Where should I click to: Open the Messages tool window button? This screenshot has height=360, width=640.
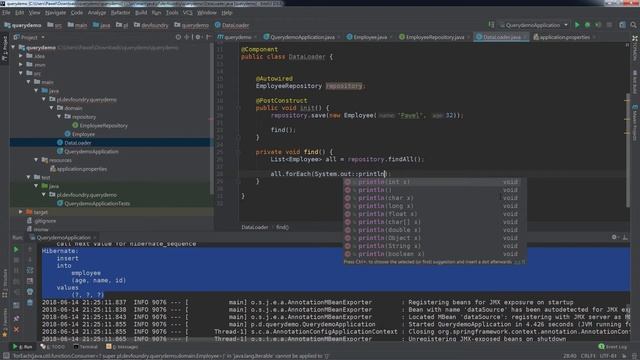click(122, 347)
